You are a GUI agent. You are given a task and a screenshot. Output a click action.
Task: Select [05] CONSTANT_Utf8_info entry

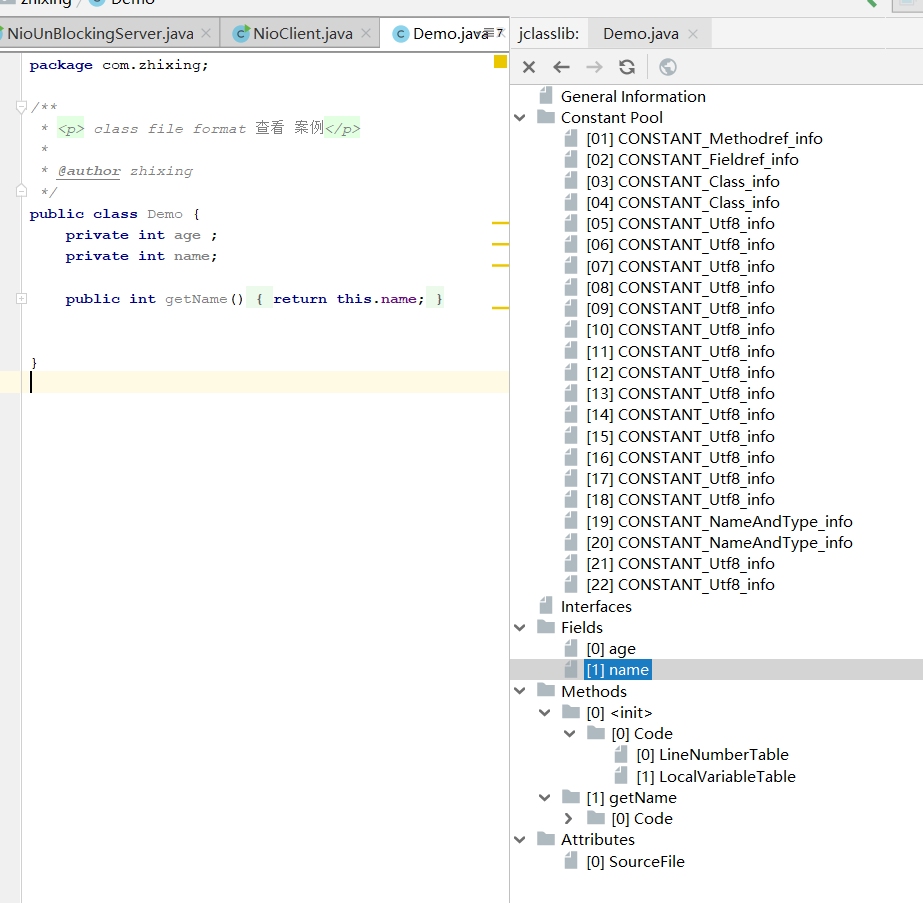click(680, 224)
